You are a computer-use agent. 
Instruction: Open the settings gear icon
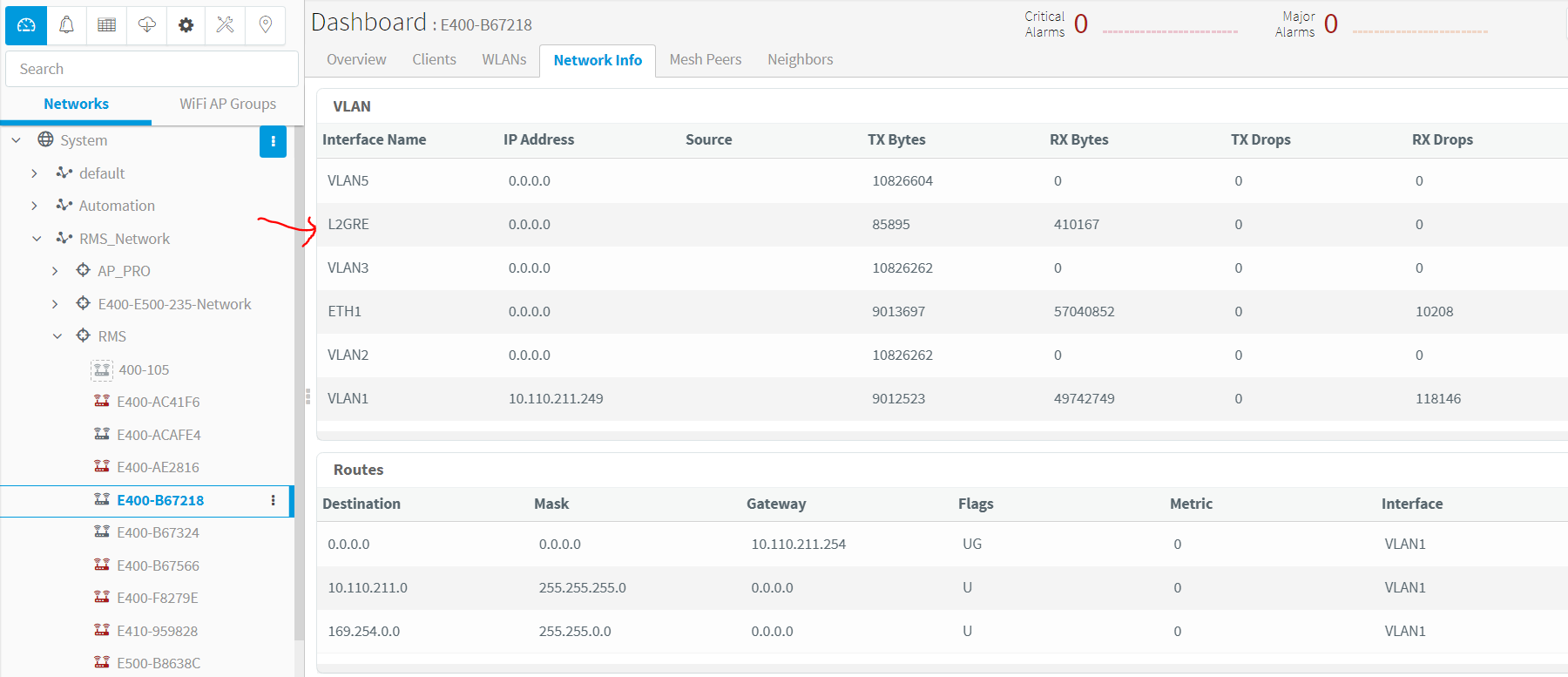[186, 24]
